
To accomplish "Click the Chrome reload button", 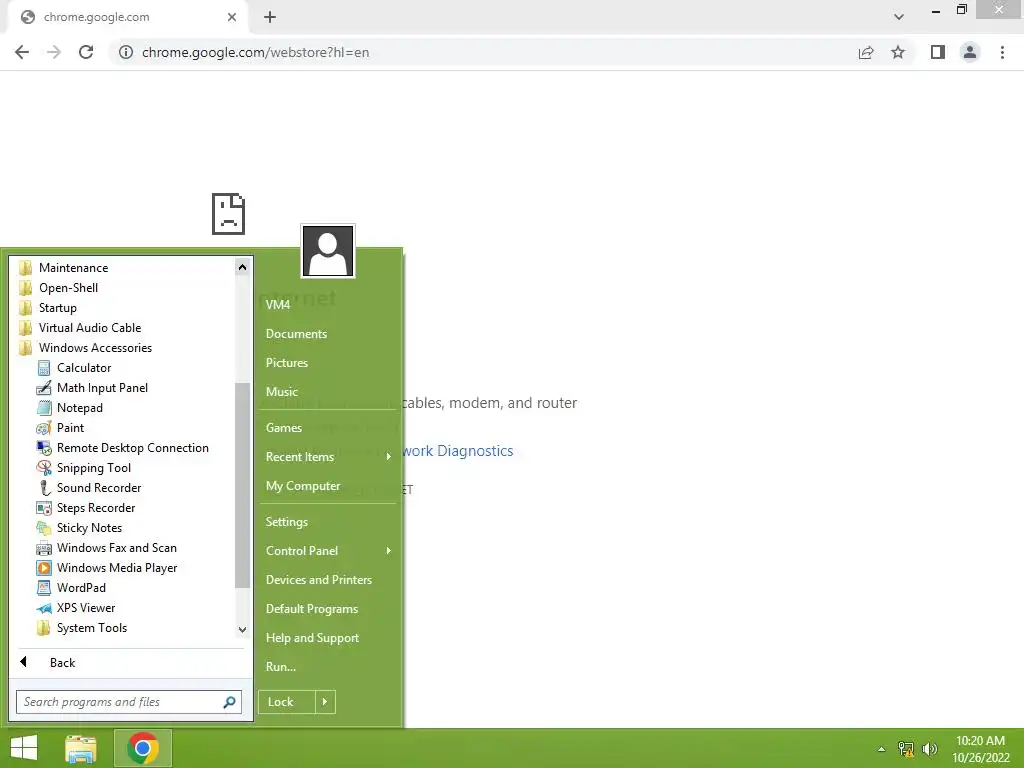I will pyautogui.click(x=86, y=52).
